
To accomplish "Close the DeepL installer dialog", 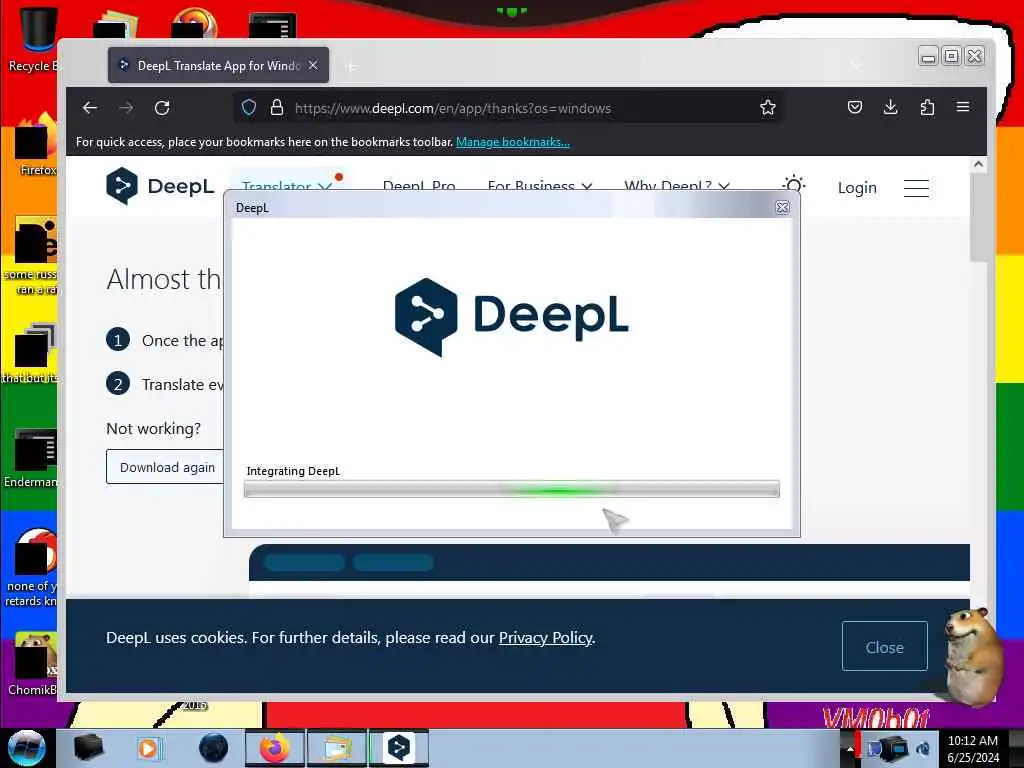I will [782, 208].
